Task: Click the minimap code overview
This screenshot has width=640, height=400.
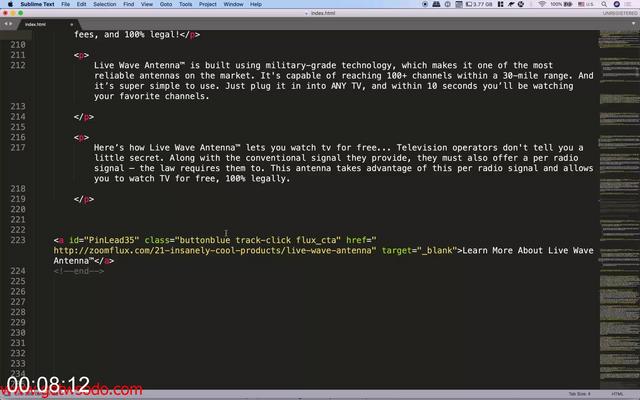Action: coord(619,208)
